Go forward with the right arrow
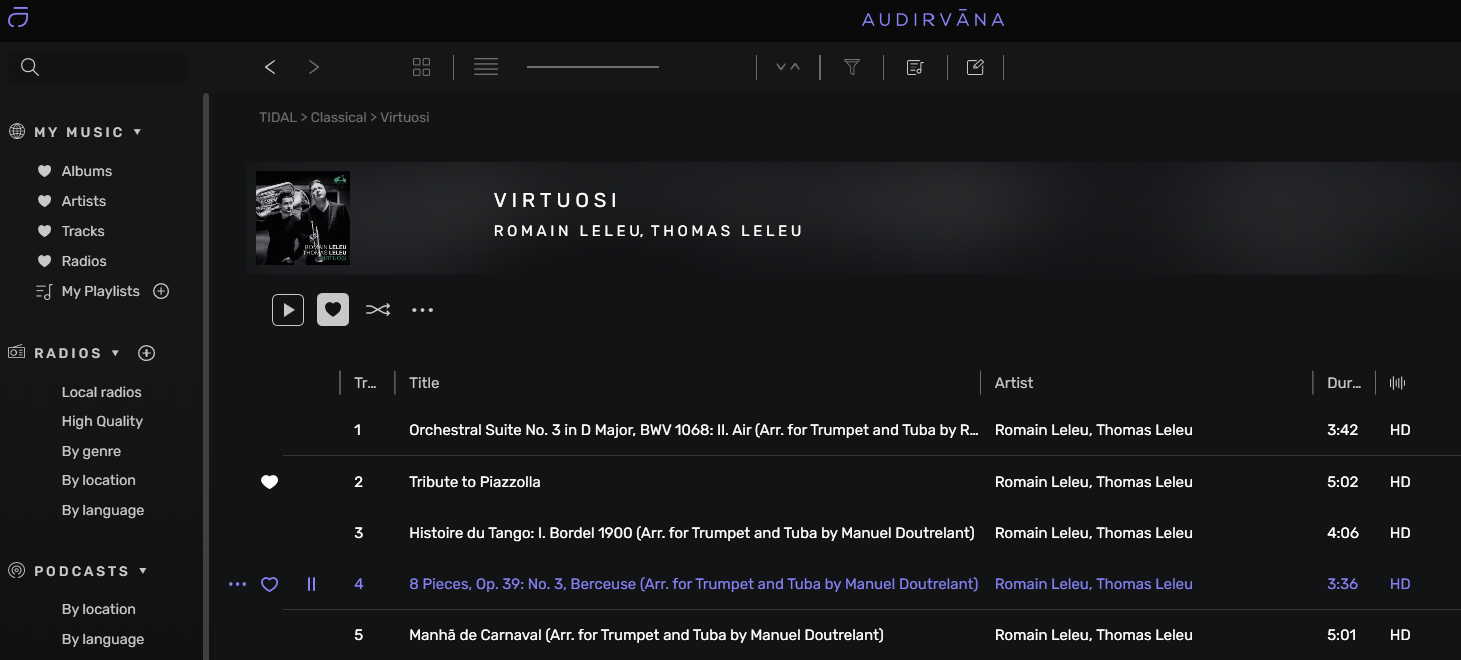The image size is (1461, 660). click(314, 67)
